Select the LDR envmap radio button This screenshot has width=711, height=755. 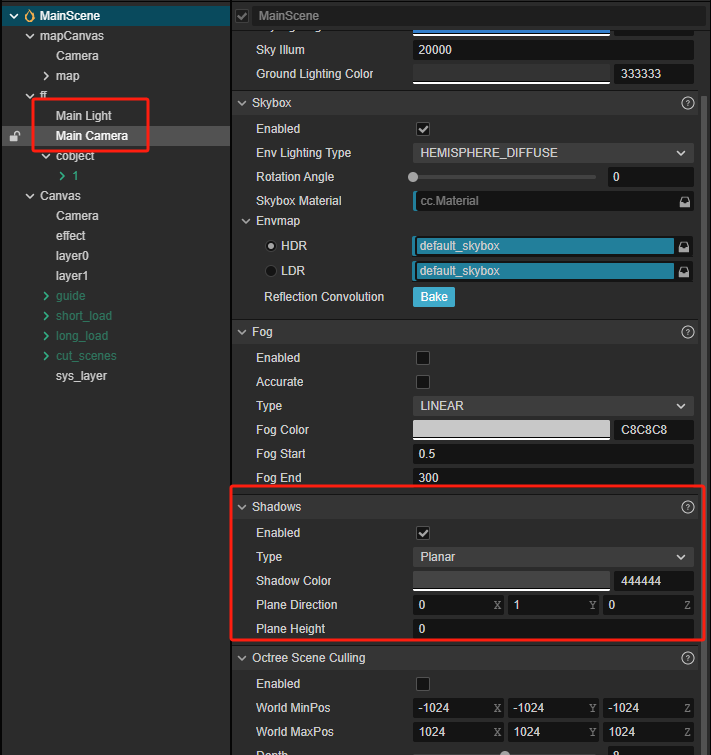coord(271,271)
